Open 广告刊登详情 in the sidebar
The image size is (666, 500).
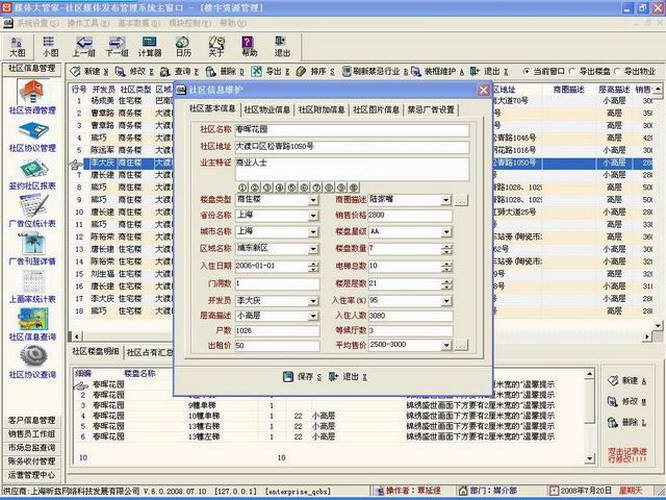[x=33, y=250]
